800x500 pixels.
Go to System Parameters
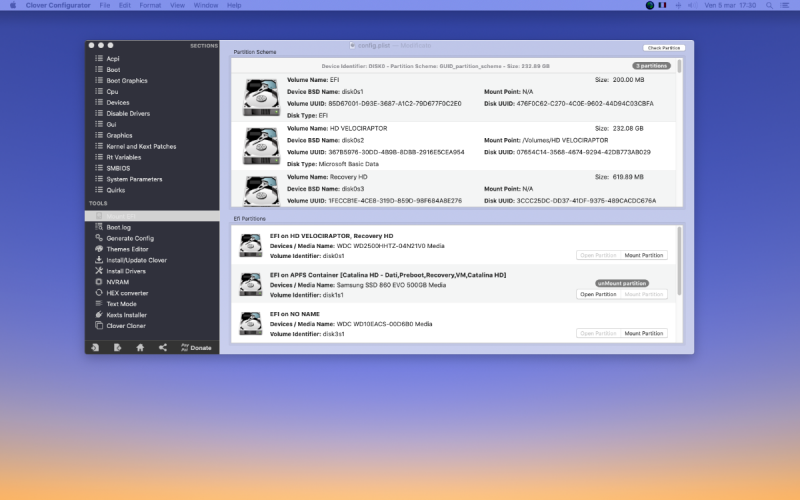pyautogui.click(x=134, y=180)
